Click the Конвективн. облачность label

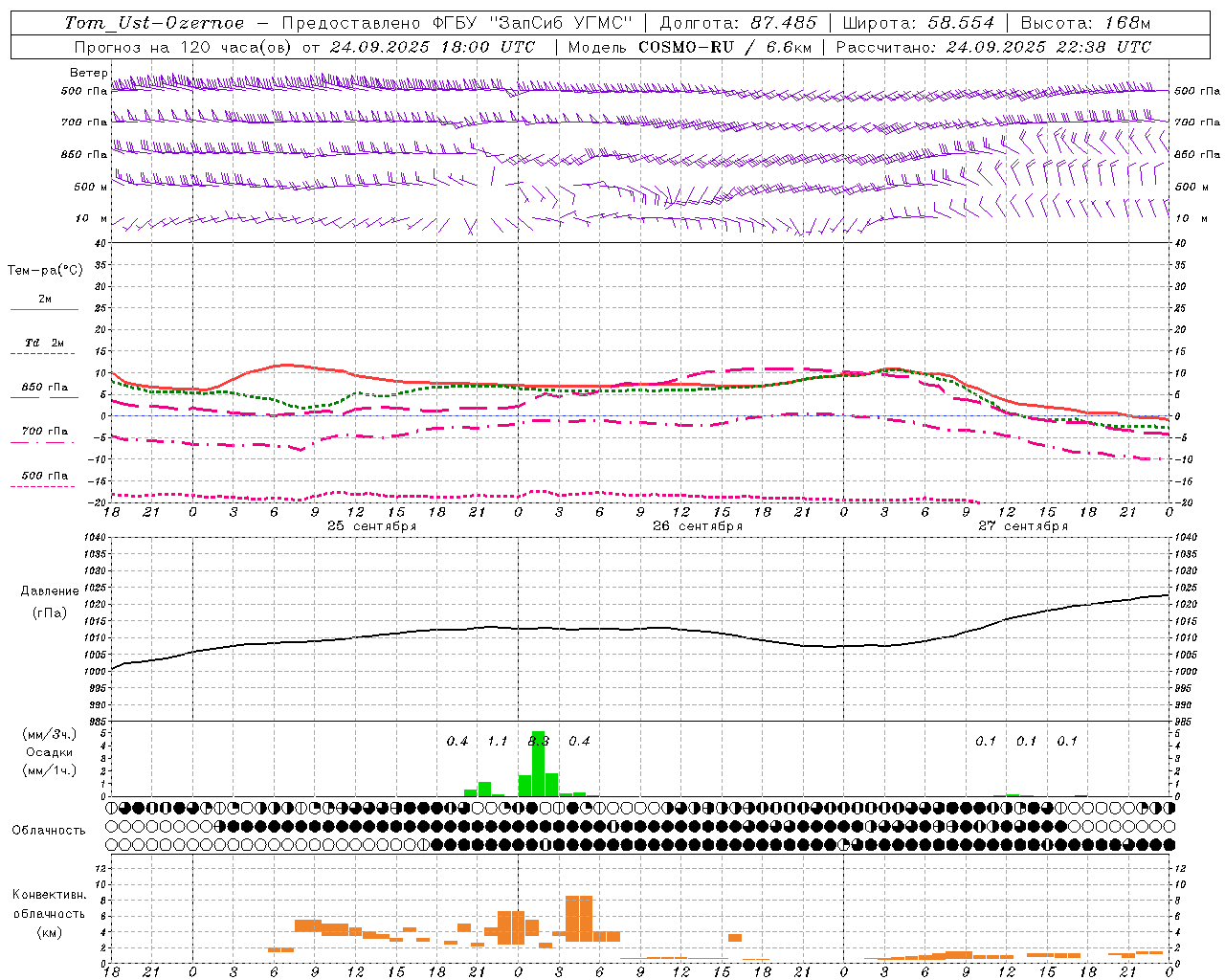[x=49, y=904]
